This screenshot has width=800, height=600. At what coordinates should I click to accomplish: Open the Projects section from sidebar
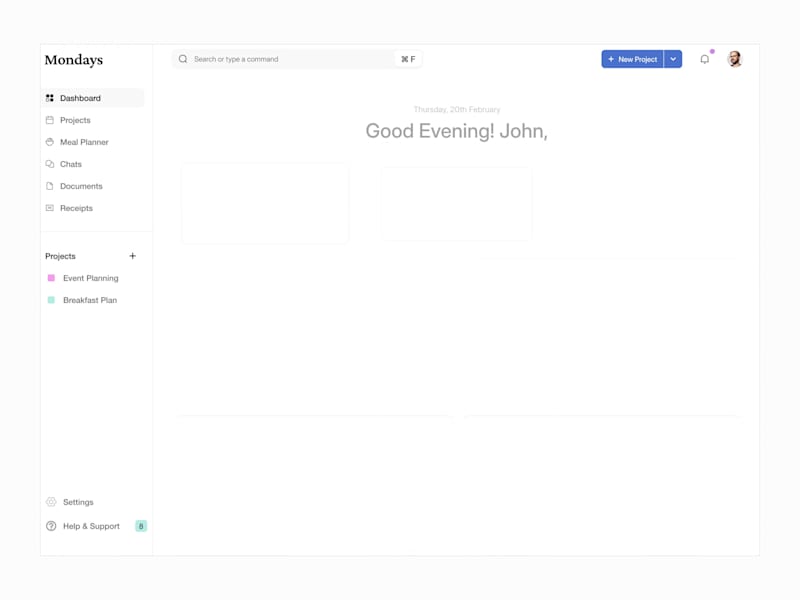73,120
